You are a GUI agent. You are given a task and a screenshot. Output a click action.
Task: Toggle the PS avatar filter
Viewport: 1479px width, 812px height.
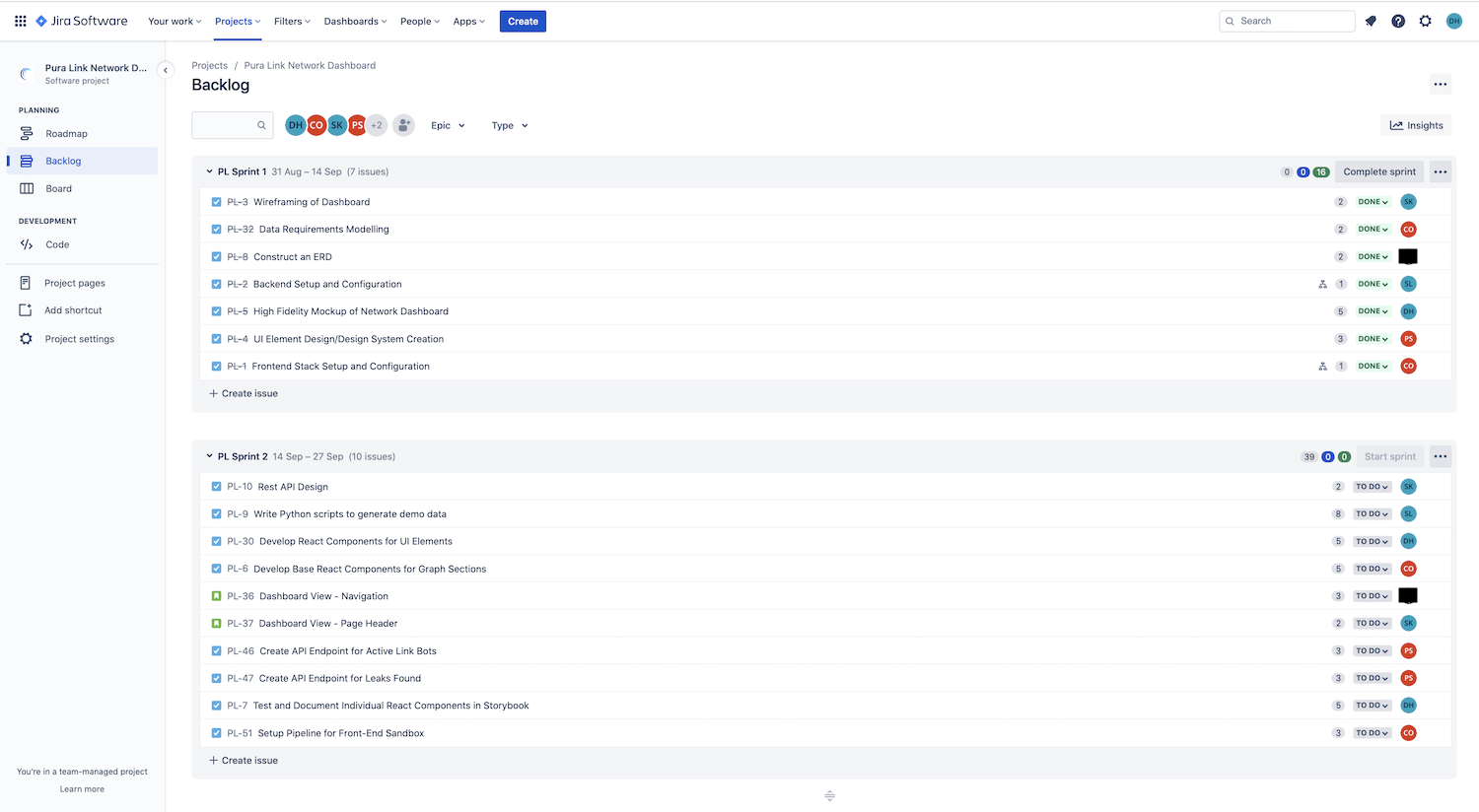357,125
